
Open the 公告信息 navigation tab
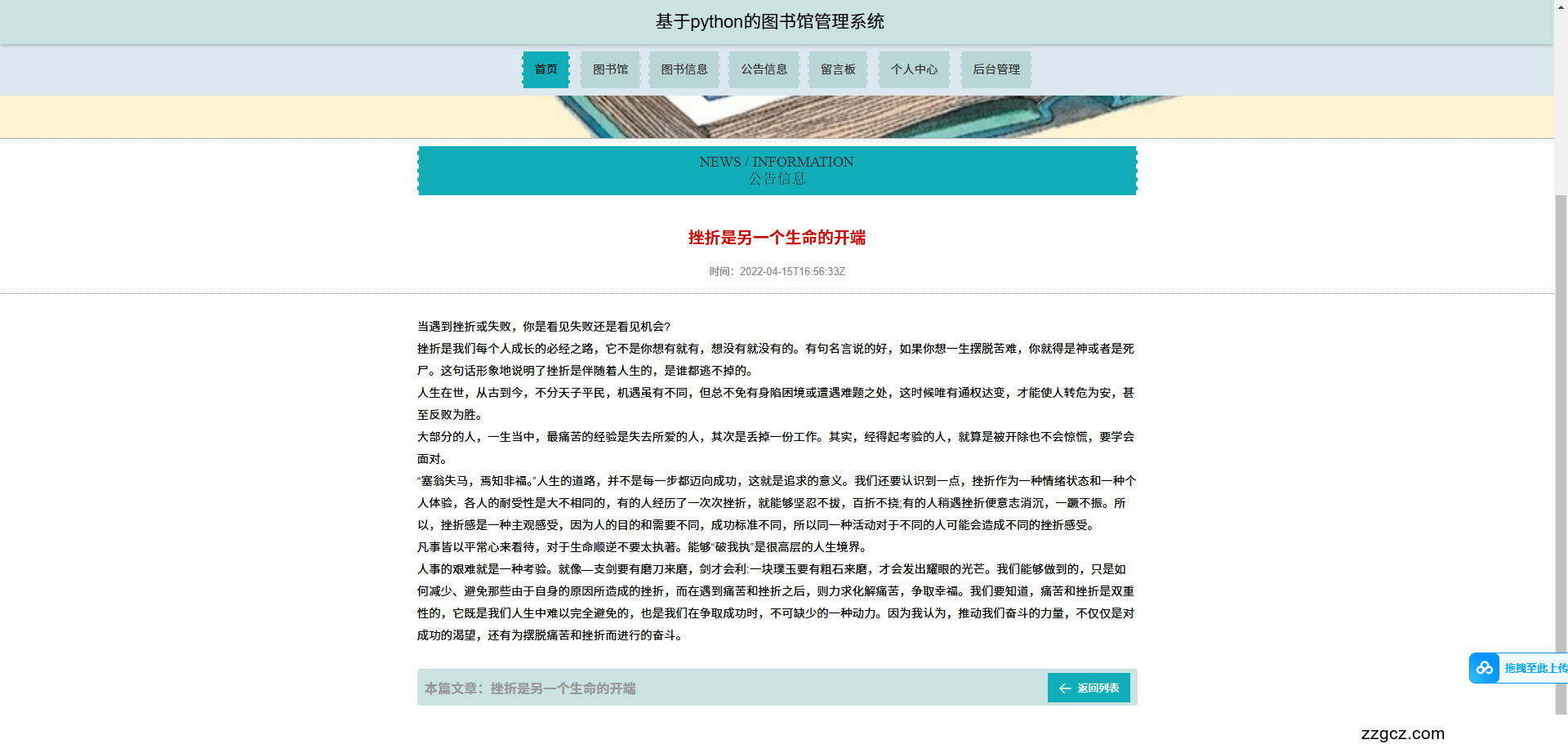[x=764, y=69]
